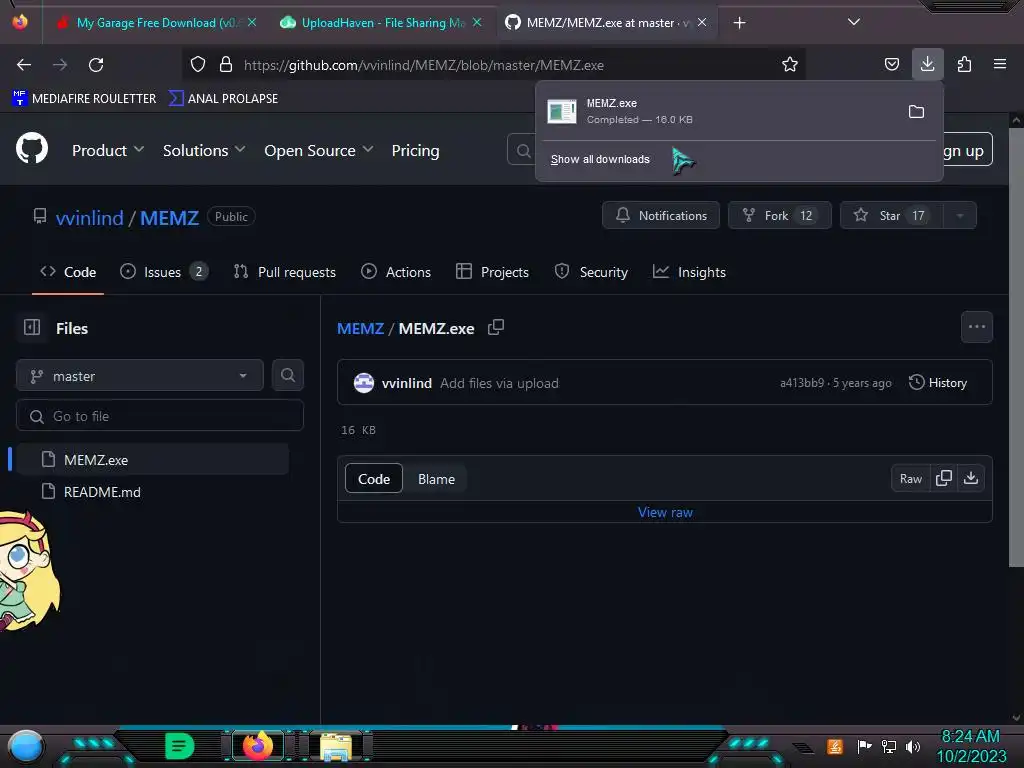Open the tracking protection shield icon

click(198, 64)
